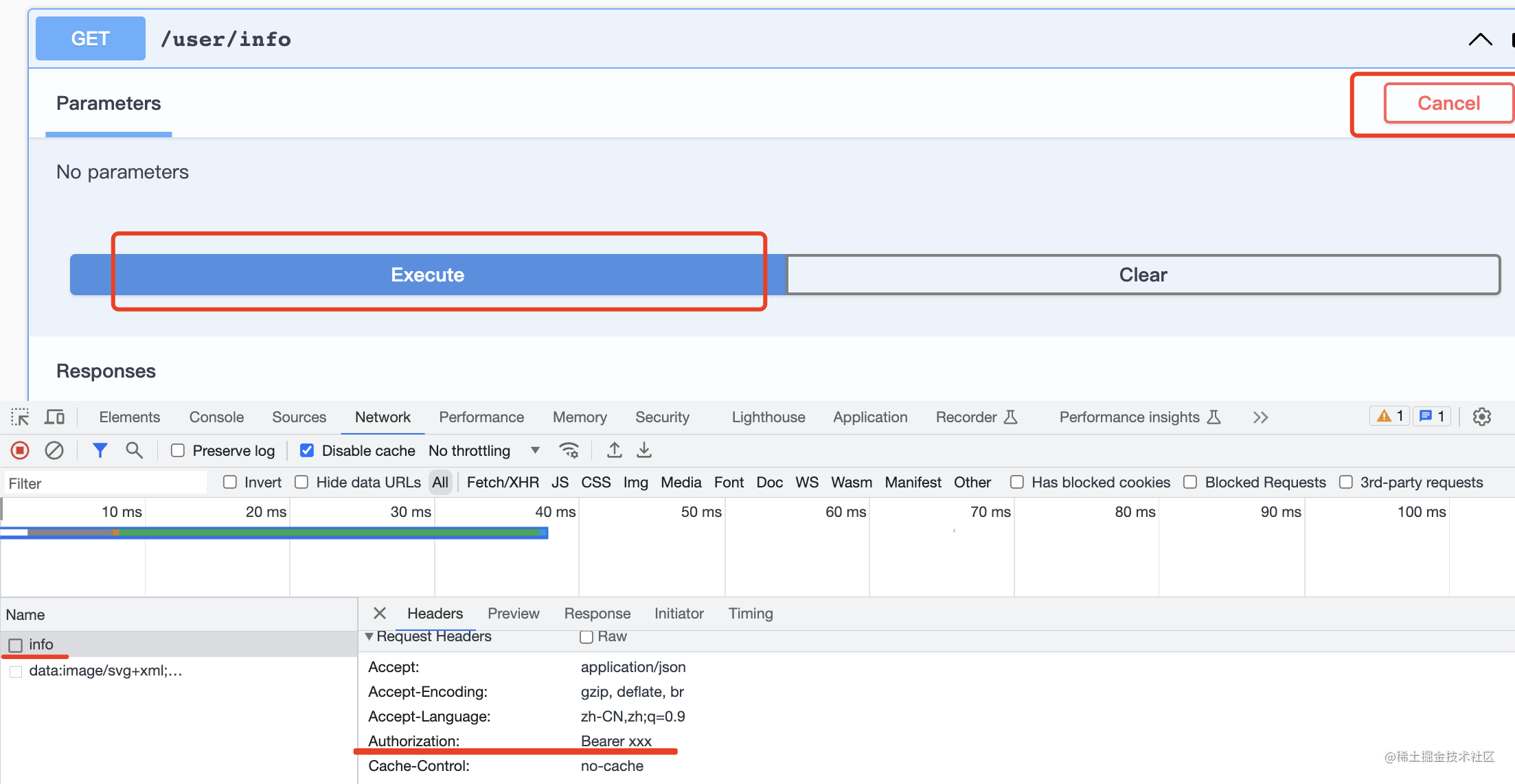Click the Cancel button
The width and height of the screenshot is (1515, 784).
point(1448,103)
